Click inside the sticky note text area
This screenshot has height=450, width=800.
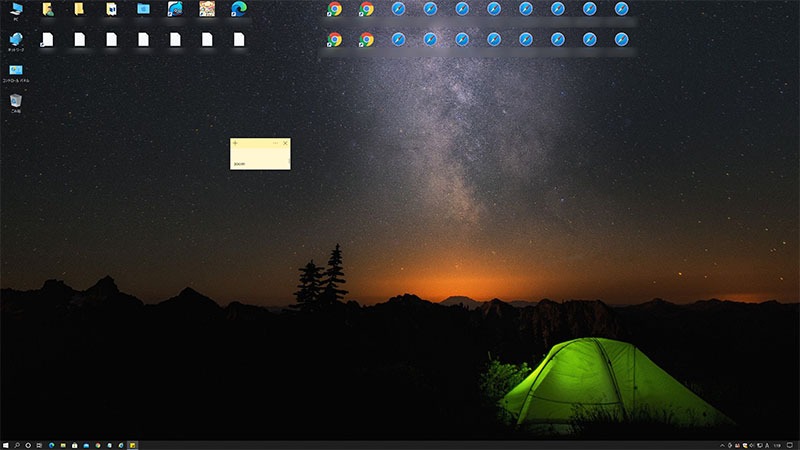click(x=260, y=159)
